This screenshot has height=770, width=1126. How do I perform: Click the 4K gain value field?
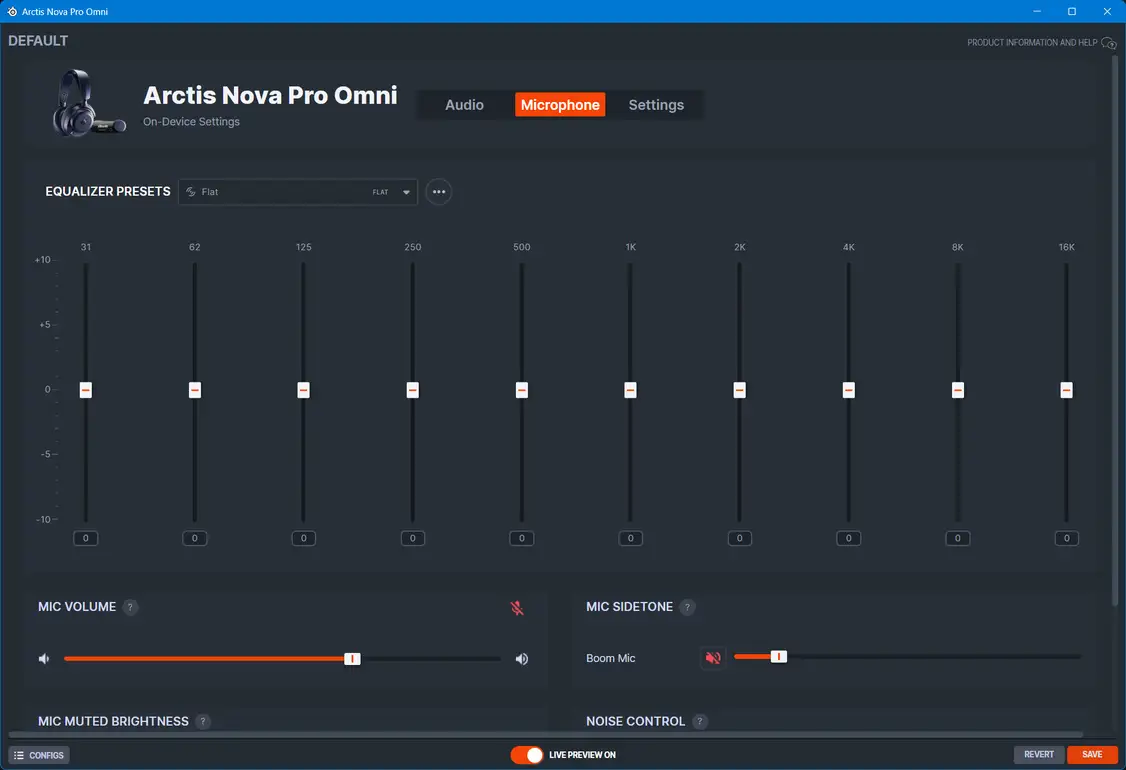(849, 538)
